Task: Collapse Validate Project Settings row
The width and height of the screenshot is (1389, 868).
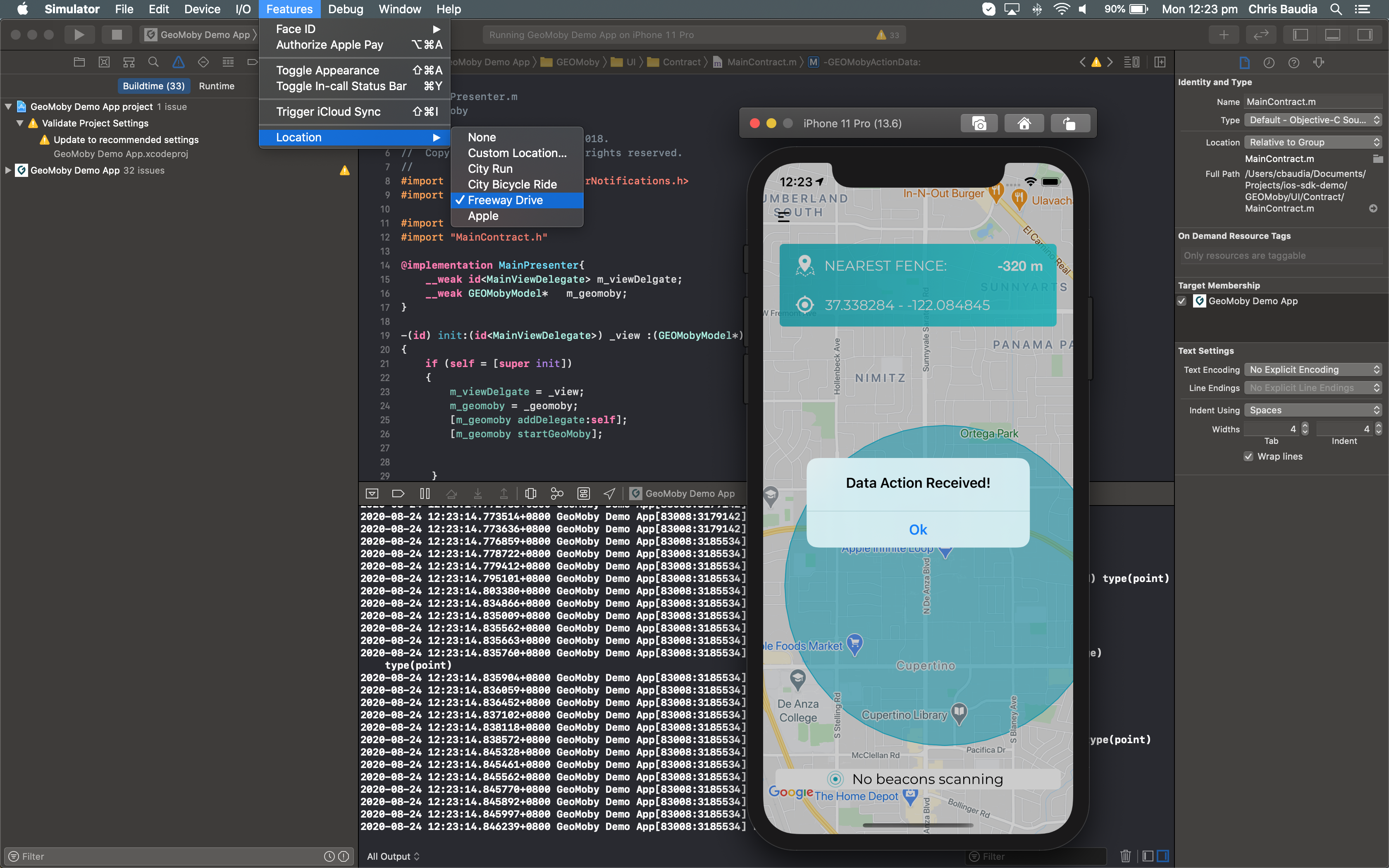Action: click(20, 123)
